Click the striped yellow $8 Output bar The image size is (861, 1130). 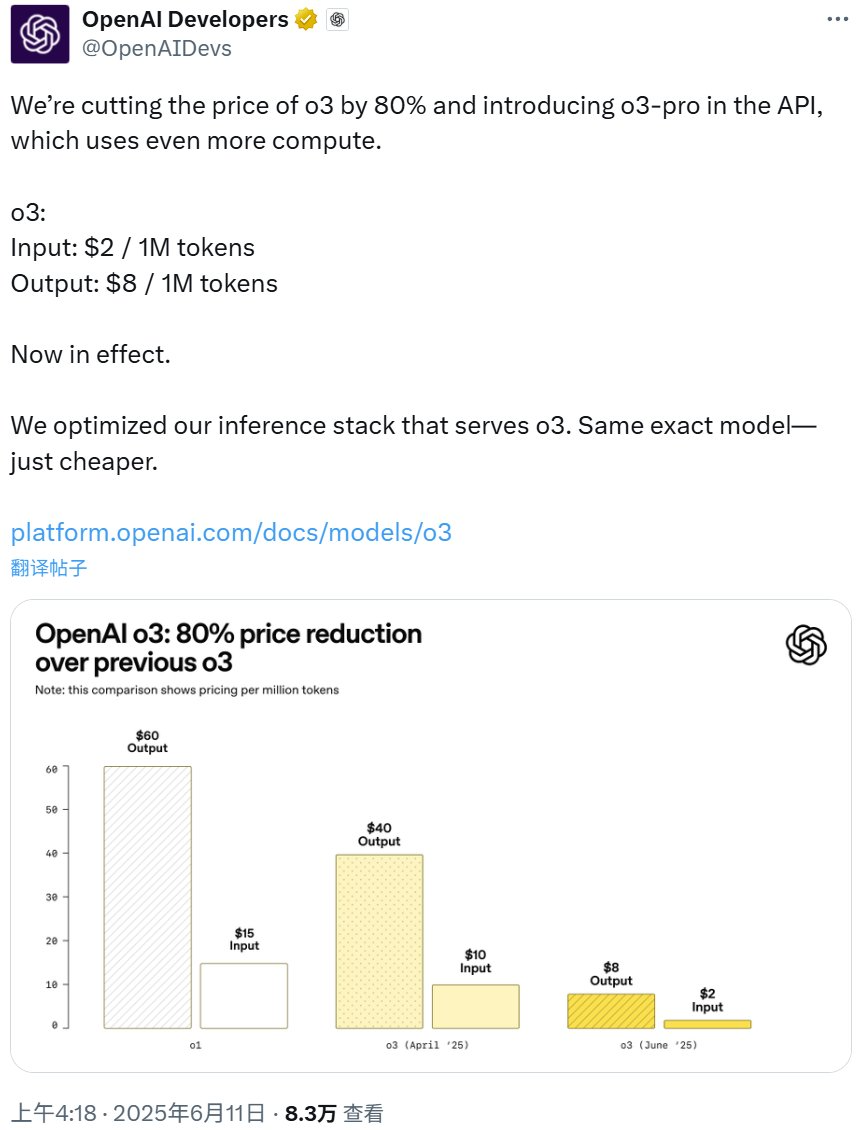(611, 1011)
